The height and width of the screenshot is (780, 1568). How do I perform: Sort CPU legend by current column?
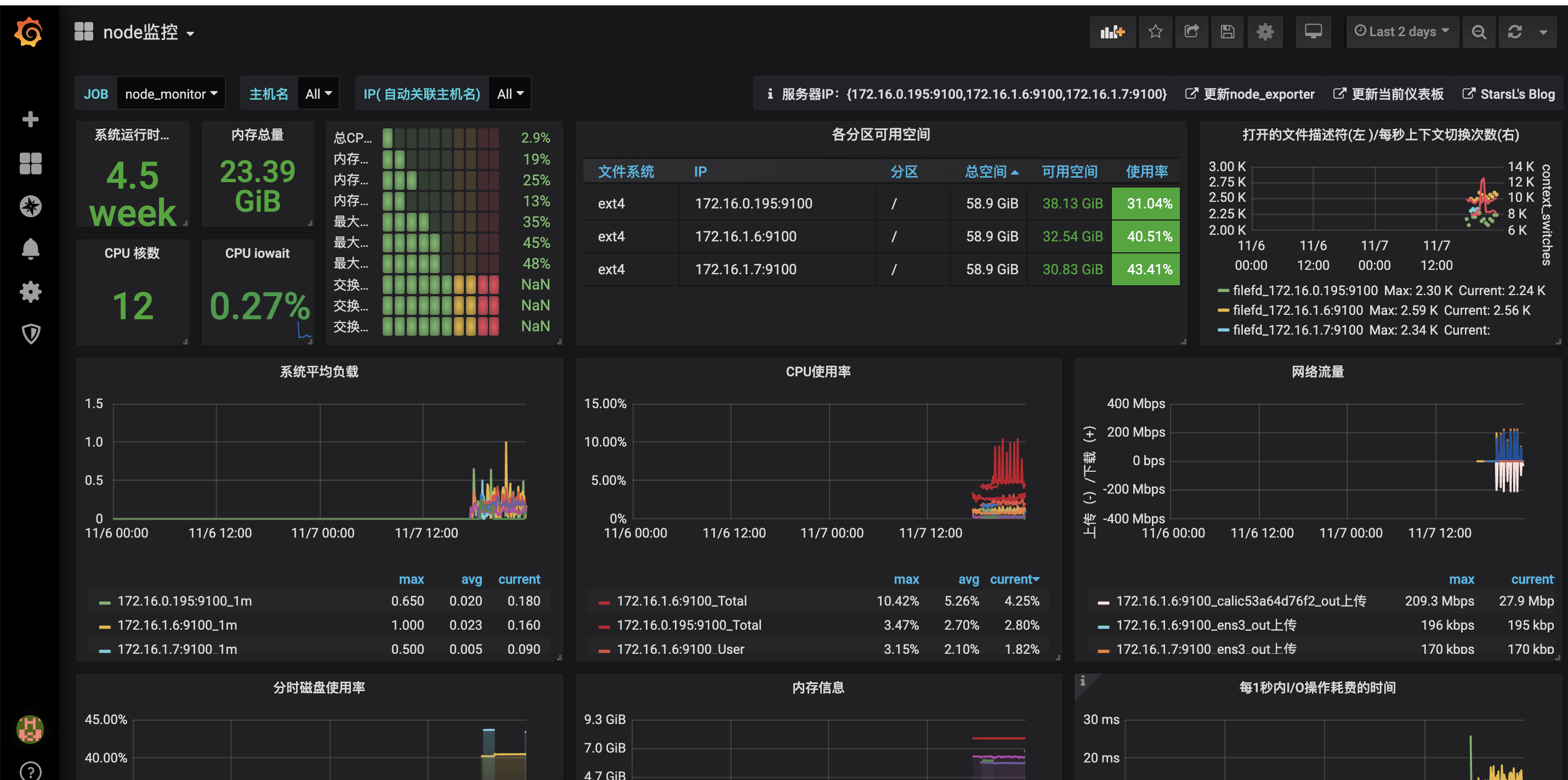1014,579
